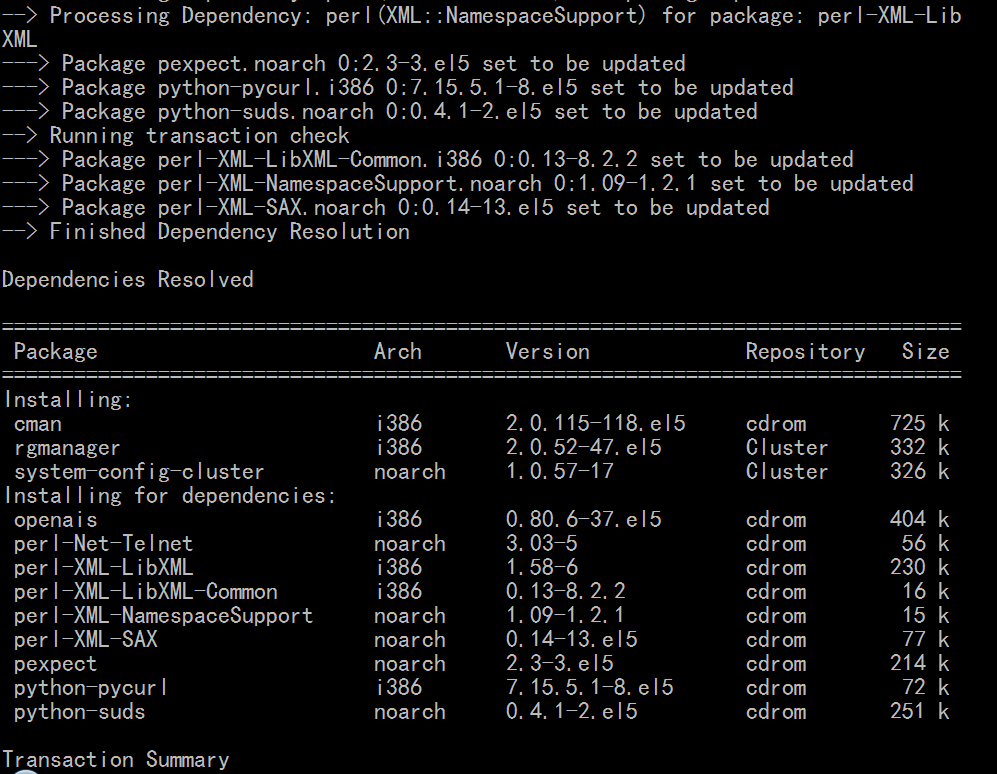Image resolution: width=997 pixels, height=774 pixels.
Task: Click the python-suds package row name
Action: 79,712
